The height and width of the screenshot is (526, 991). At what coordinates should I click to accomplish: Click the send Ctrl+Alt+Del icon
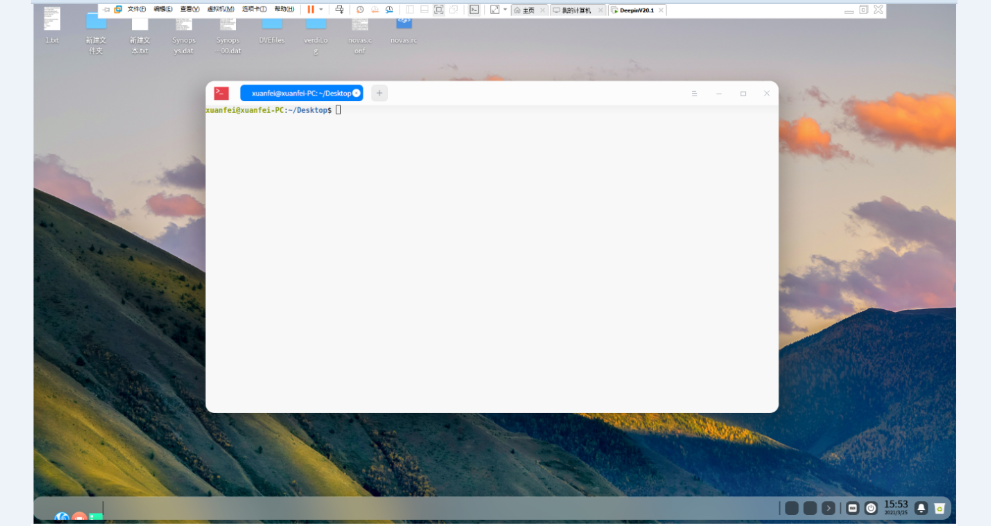tap(339, 9)
